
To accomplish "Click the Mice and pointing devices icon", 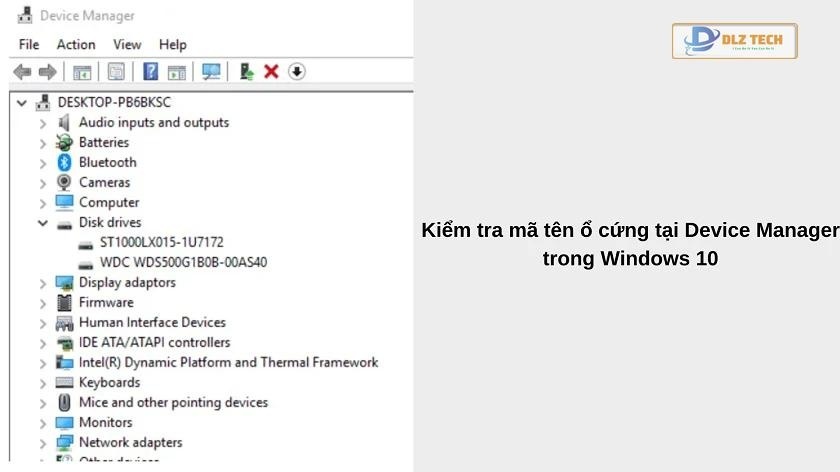I will point(64,402).
